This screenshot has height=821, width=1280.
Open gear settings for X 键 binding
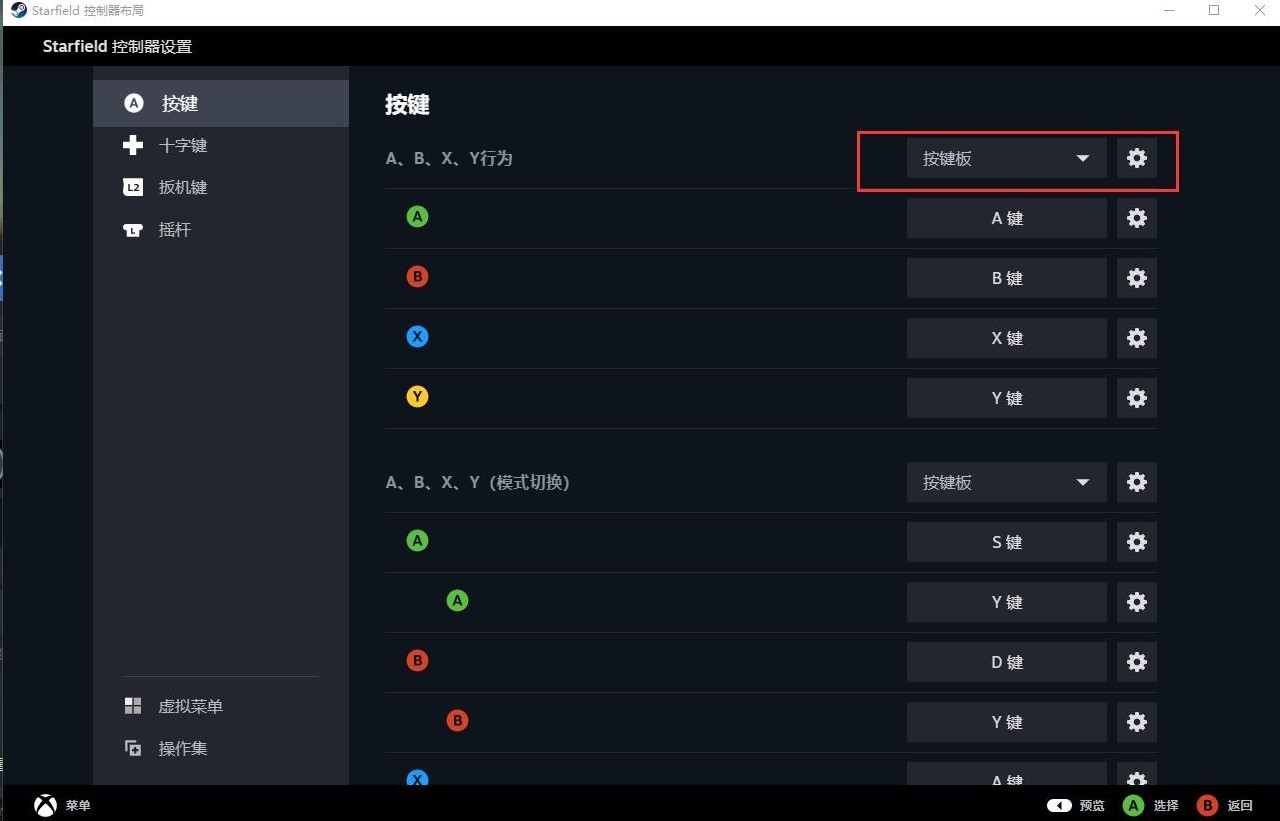tap(1137, 338)
